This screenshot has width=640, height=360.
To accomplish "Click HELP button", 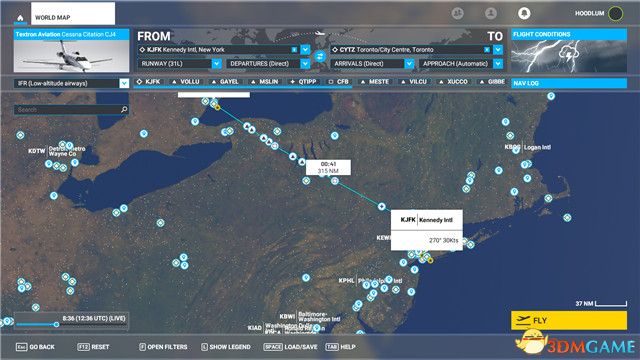I will pyautogui.click(x=340, y=347).
